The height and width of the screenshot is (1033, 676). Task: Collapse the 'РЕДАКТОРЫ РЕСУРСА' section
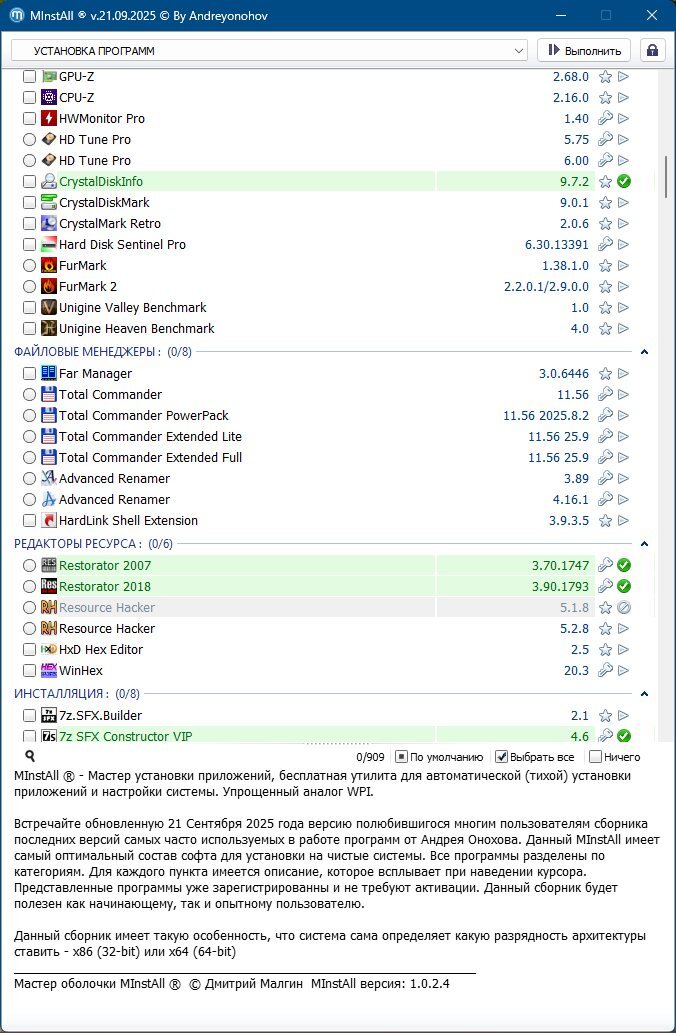pos(644,544)
